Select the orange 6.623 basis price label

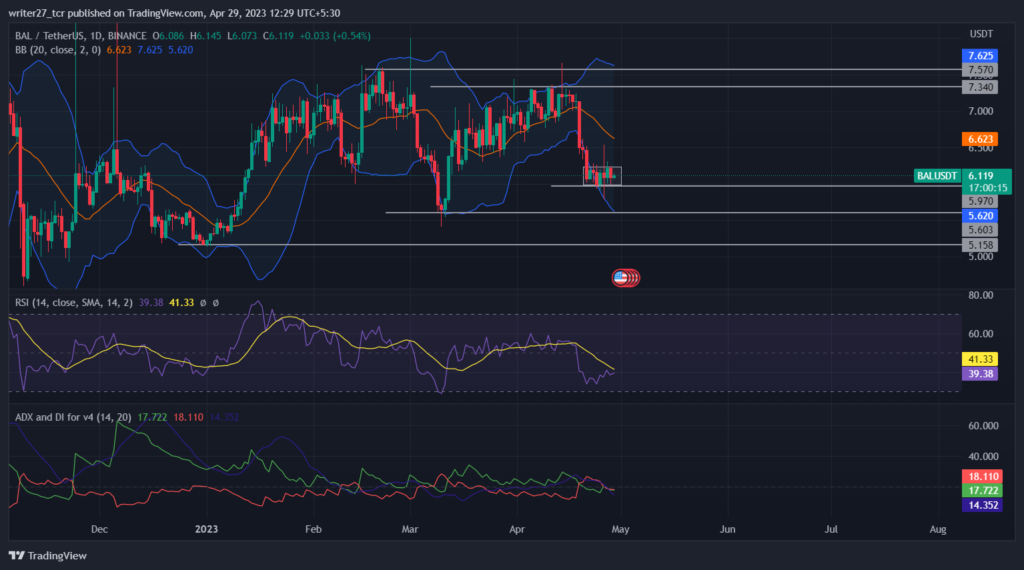coord(980,139)
